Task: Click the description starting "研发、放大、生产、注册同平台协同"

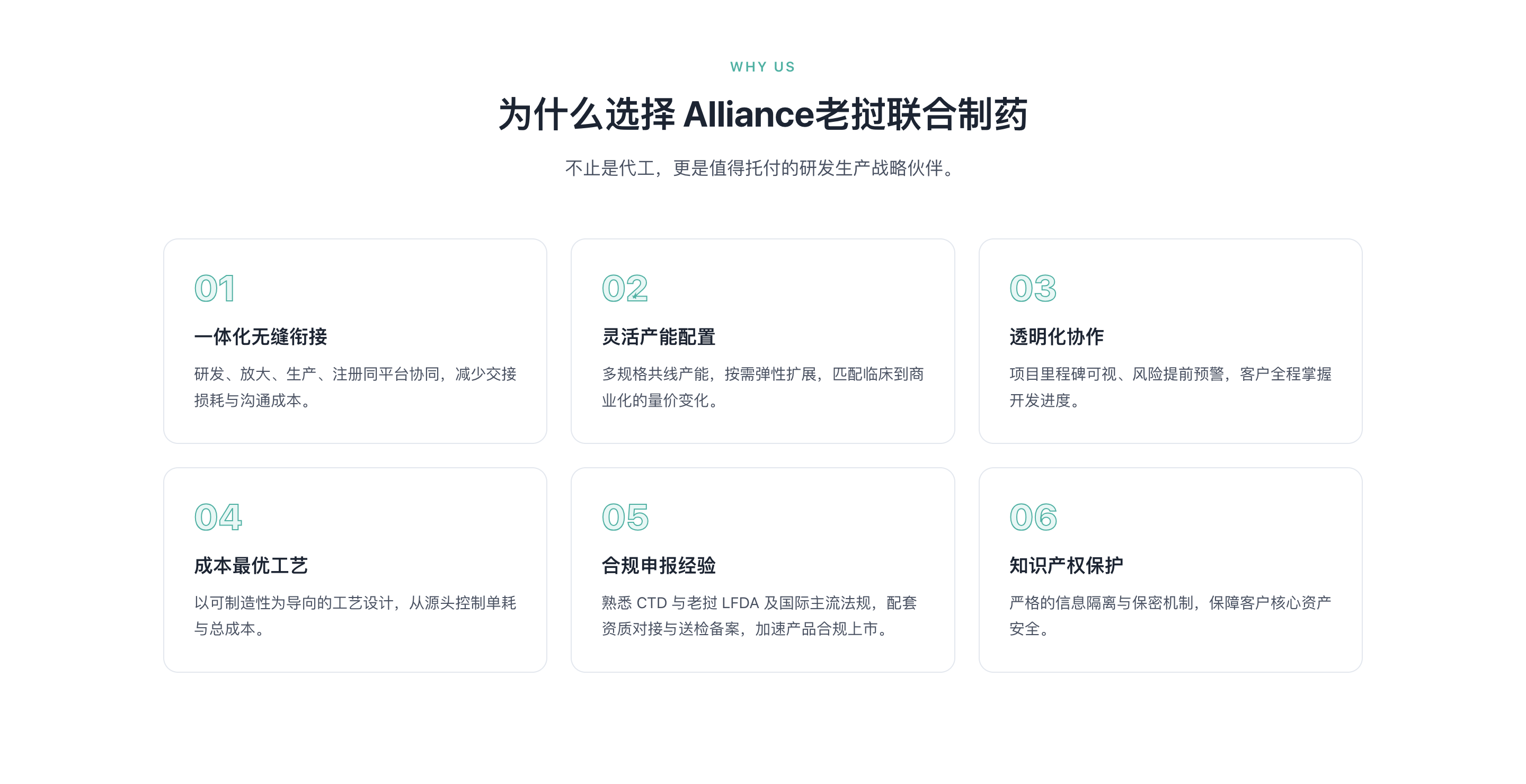Action: click(x=356, y=387)
